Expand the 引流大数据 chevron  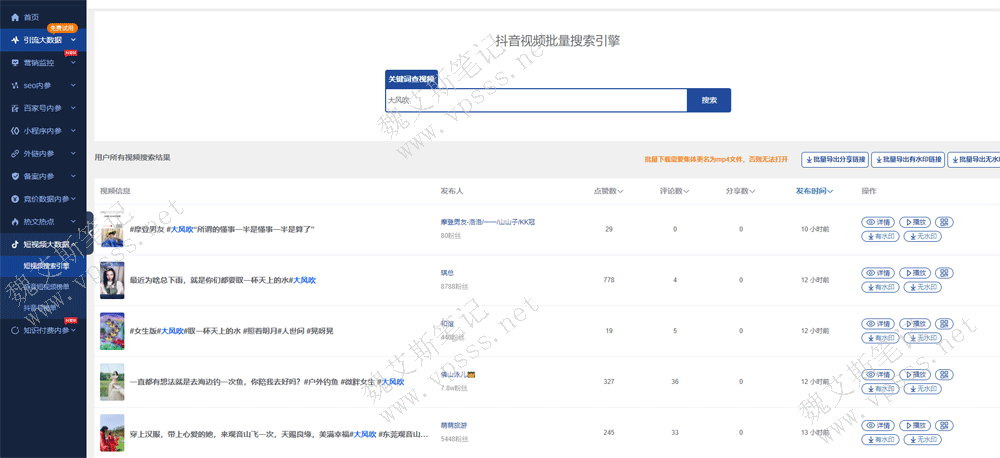click(x=73, y=40)
